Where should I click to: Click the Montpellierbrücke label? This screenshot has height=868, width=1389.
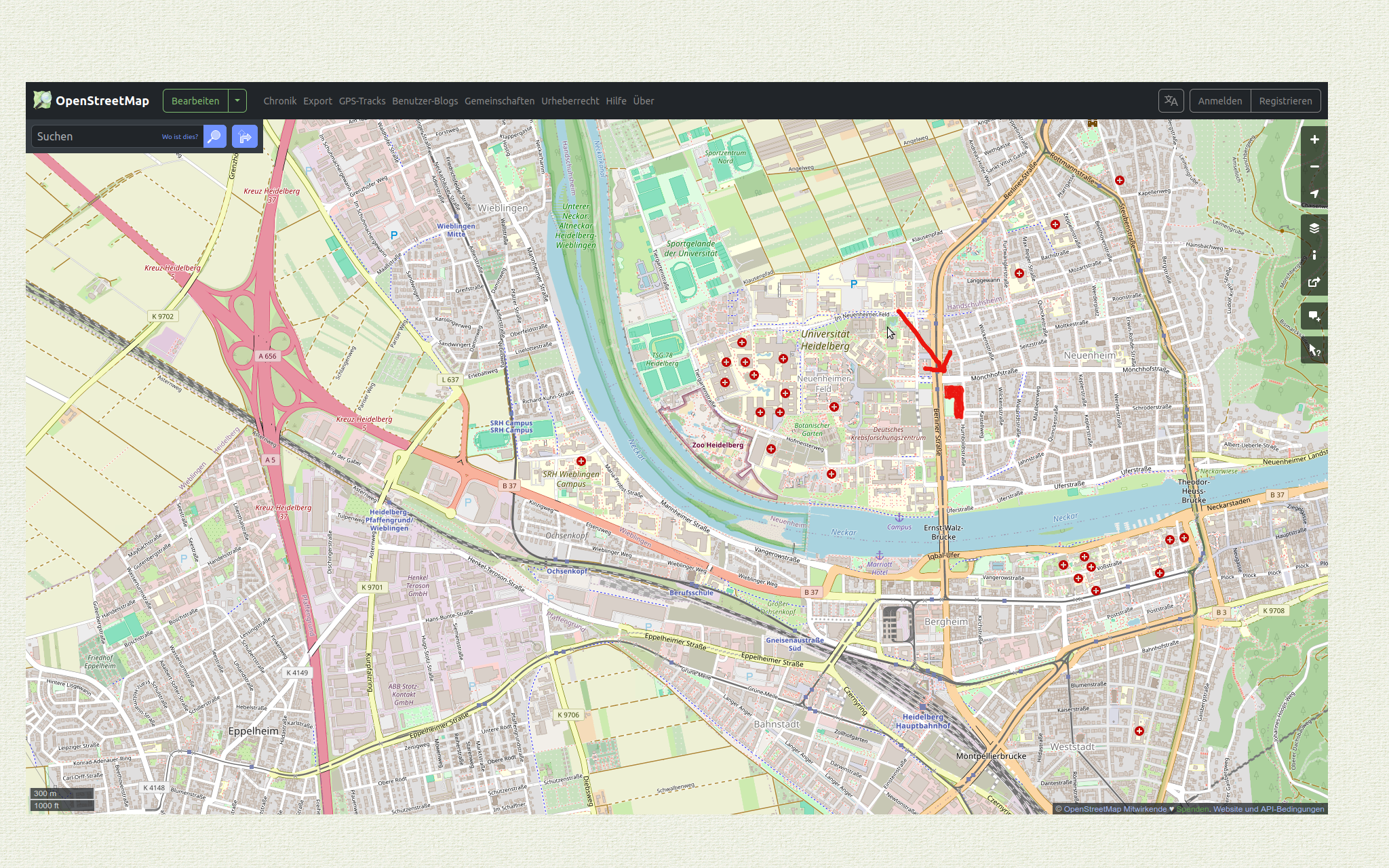(x=991, y=756)
